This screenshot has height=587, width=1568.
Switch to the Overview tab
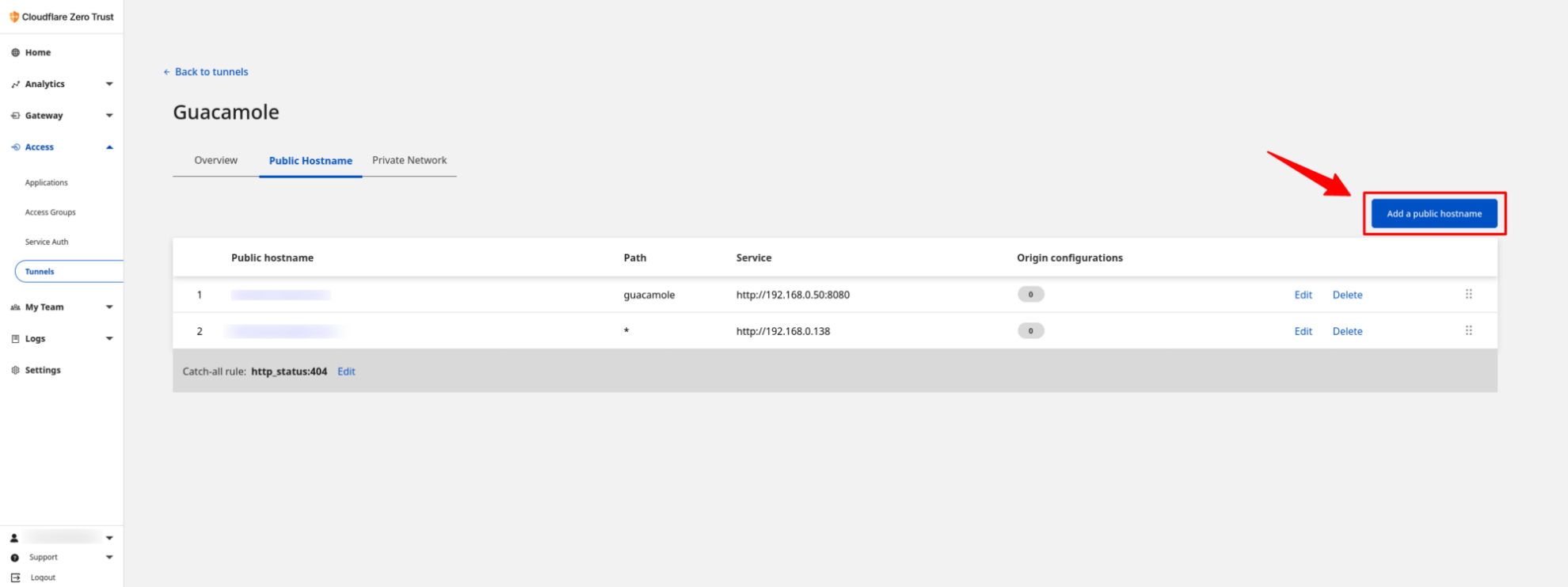[x=215, y=160]
